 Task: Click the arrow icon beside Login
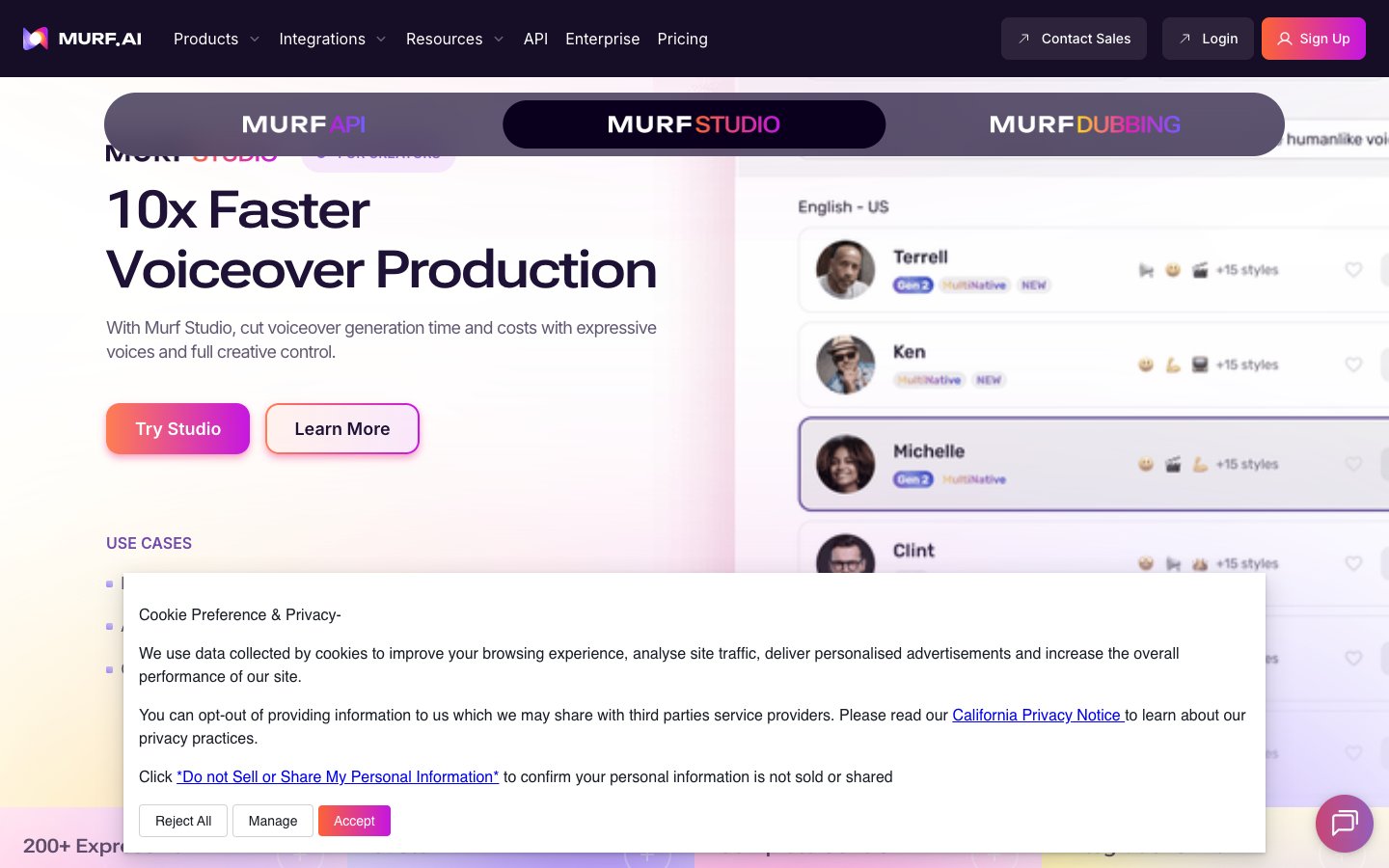click(x=1185, y=39)
